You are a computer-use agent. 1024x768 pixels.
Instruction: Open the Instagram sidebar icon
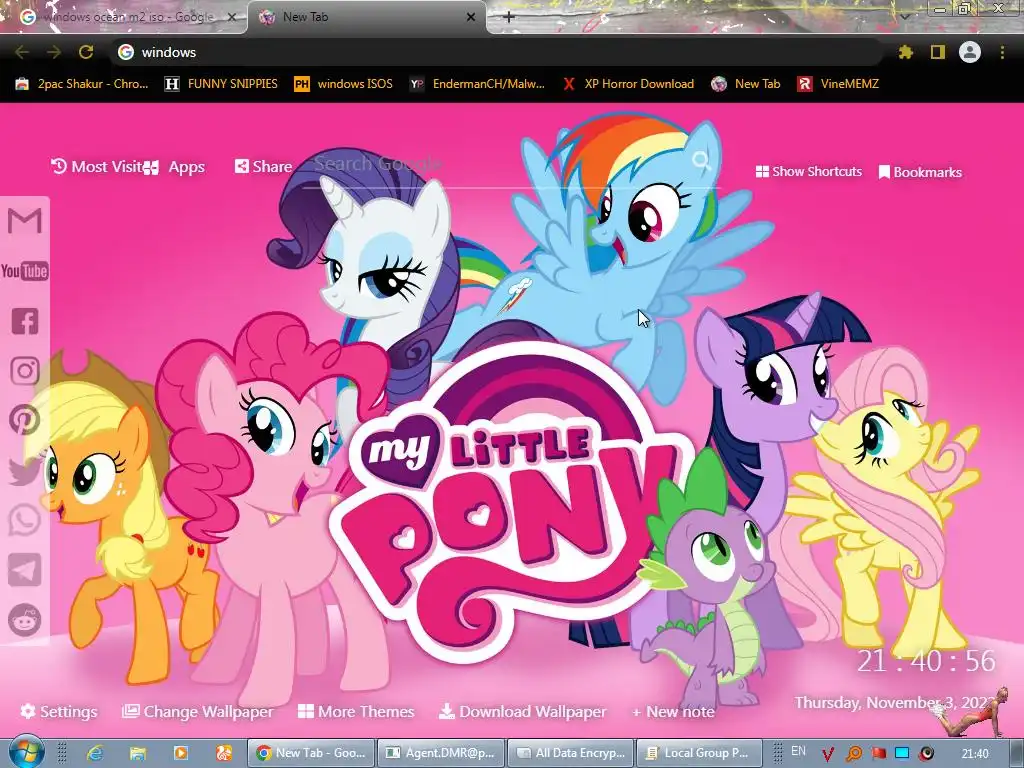[x=25, y=370]
